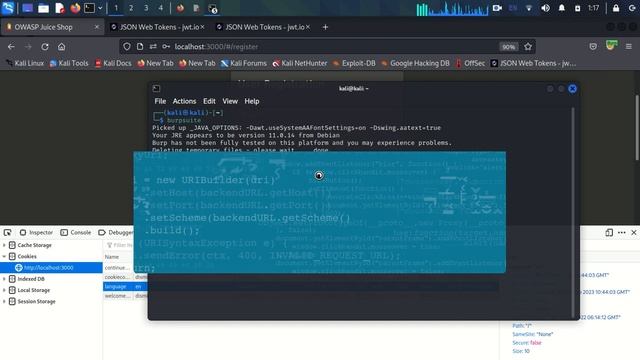Open the devtools three-dot options menu
Screen dimensions: 640x360
click(x=622, y=233)
